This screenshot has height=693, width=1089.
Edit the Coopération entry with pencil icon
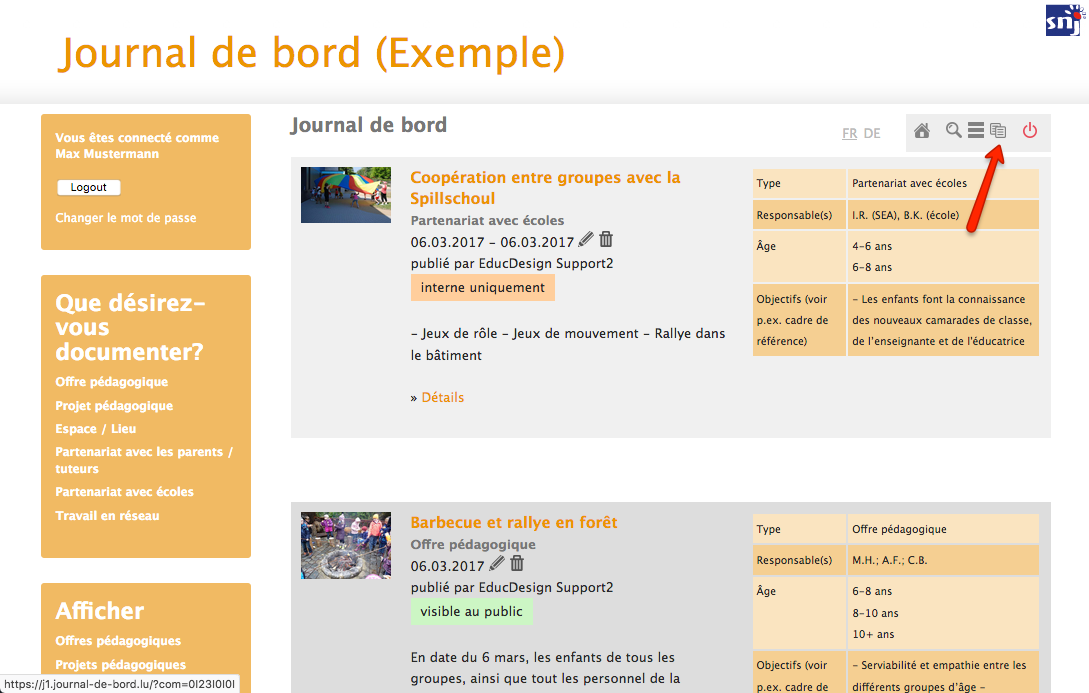coord(586,240)
